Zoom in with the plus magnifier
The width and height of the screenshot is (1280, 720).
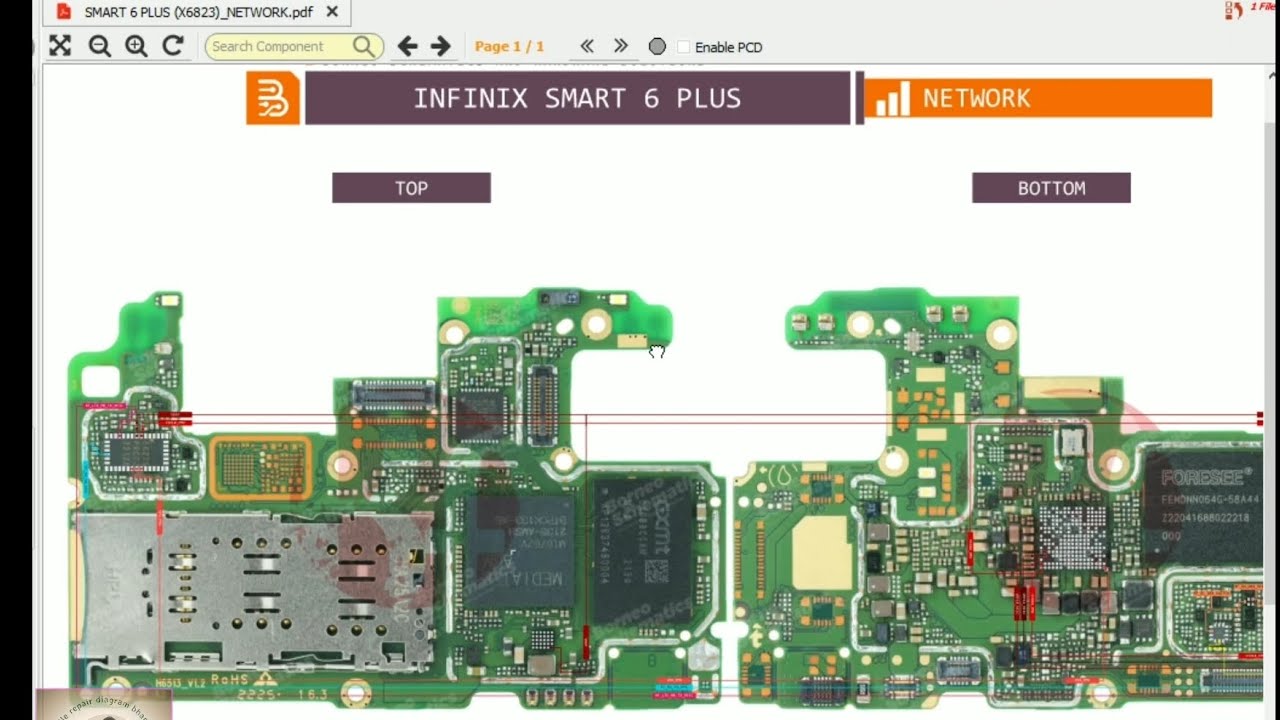click(x=136, y=46)
